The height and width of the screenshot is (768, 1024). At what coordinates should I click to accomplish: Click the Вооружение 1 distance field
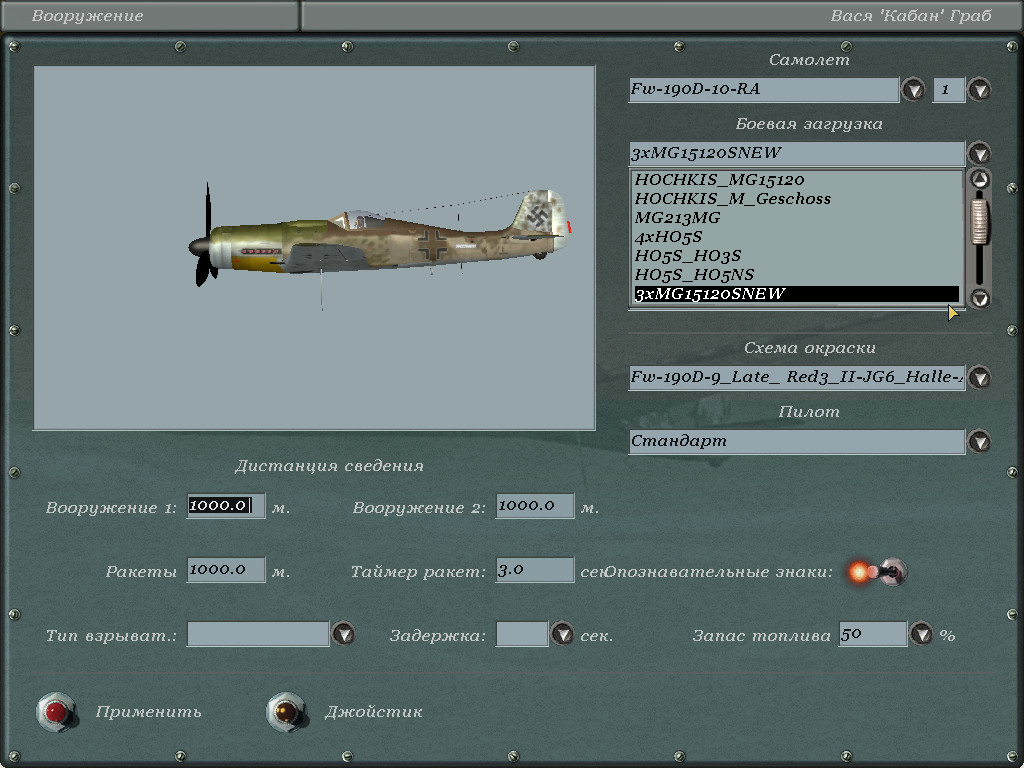pyautogui.click(x=226, y=505)
